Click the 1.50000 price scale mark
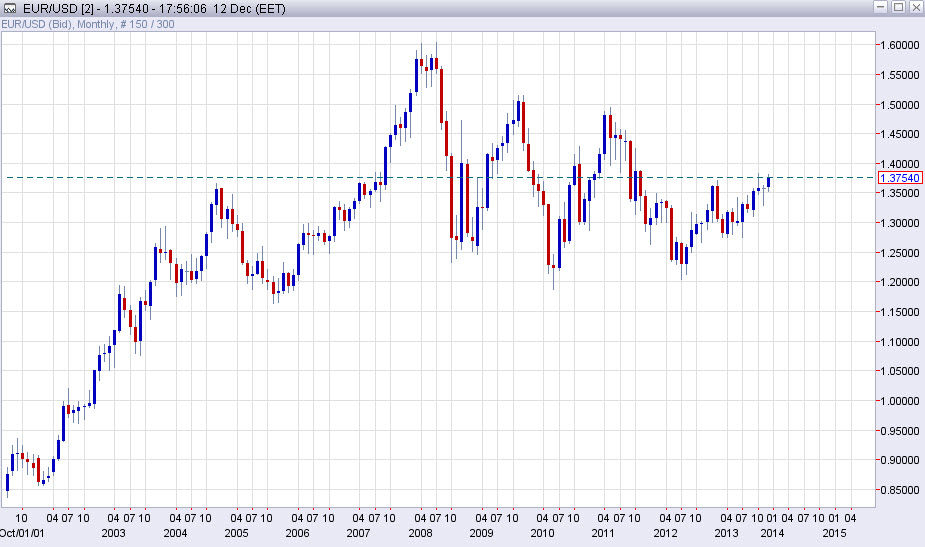 (x=899, y=104)
